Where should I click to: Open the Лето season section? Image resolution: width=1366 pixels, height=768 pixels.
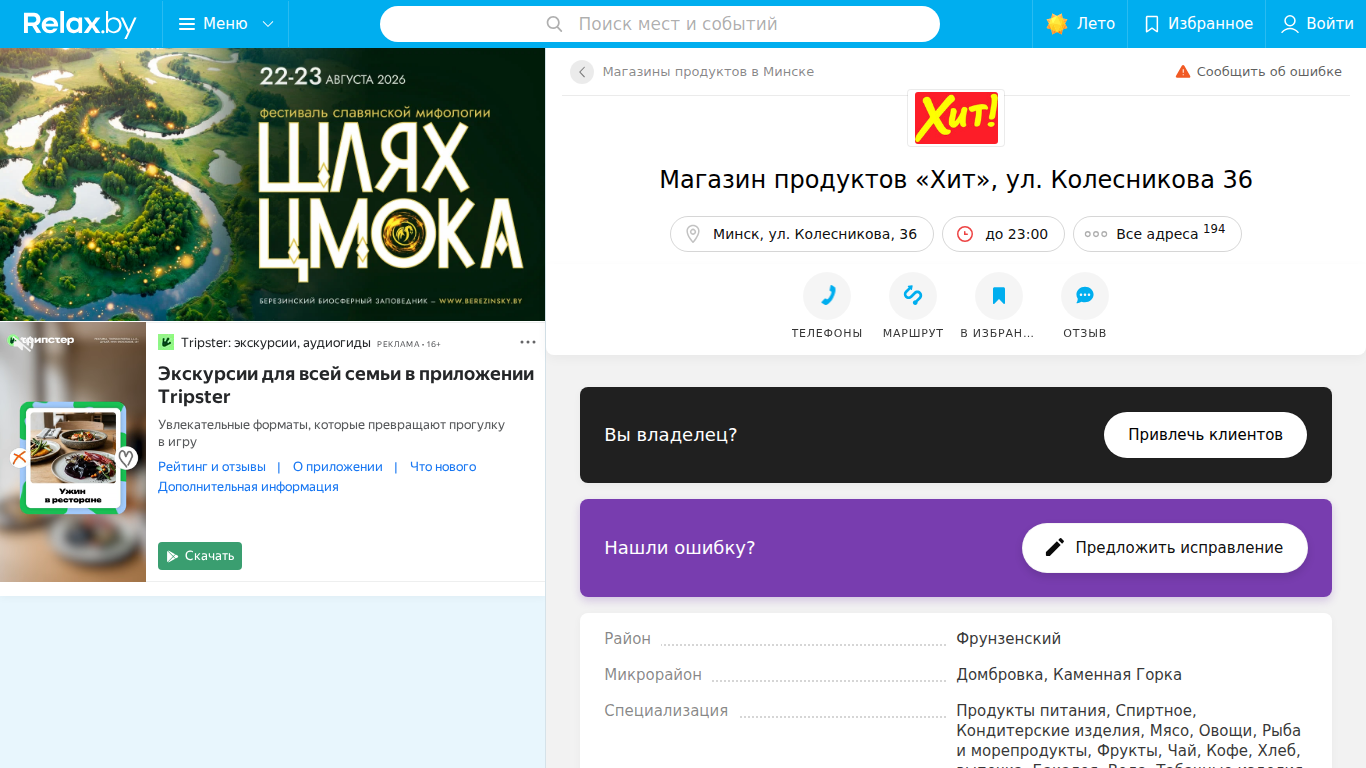[x=1080, y=24]
